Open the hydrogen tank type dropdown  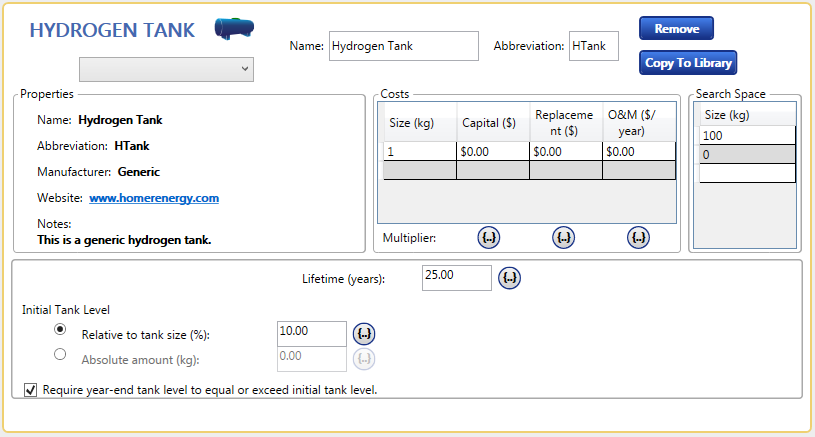point(166,68)
